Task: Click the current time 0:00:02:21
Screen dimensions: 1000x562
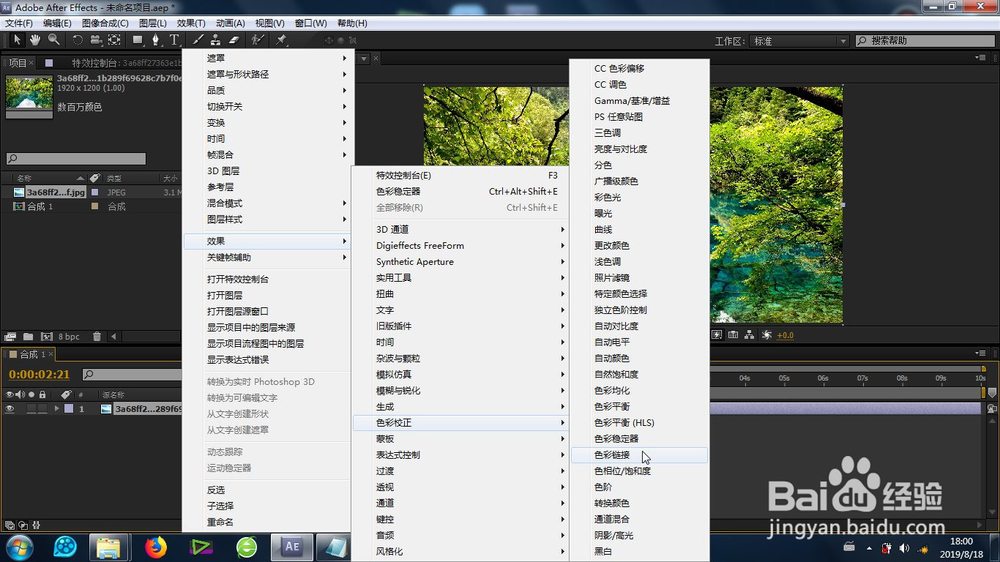Action: [39, 374]
